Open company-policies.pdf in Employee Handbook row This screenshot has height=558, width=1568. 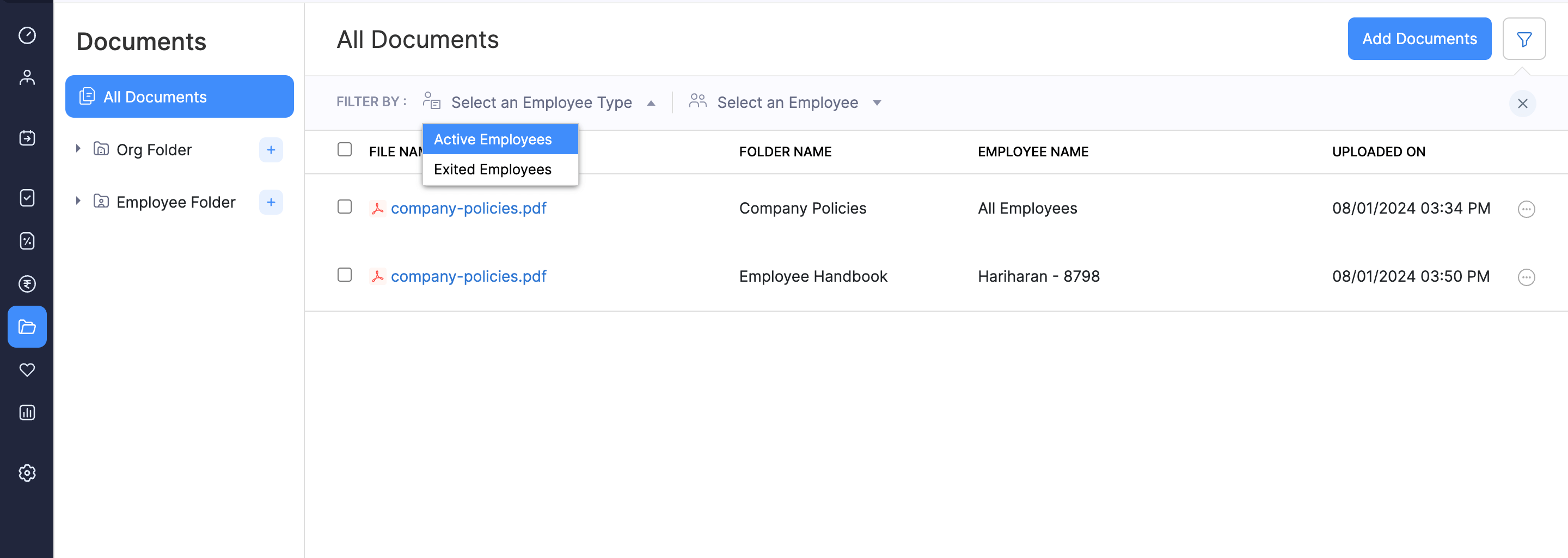468,277
